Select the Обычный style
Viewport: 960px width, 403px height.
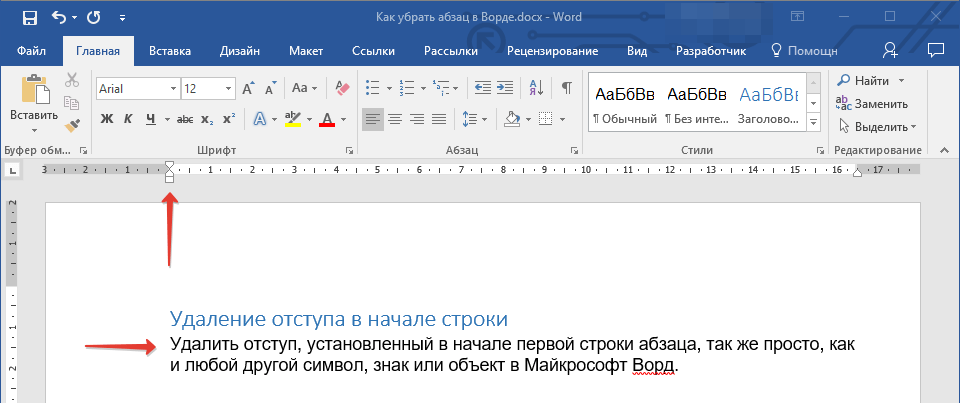[624, 103]
